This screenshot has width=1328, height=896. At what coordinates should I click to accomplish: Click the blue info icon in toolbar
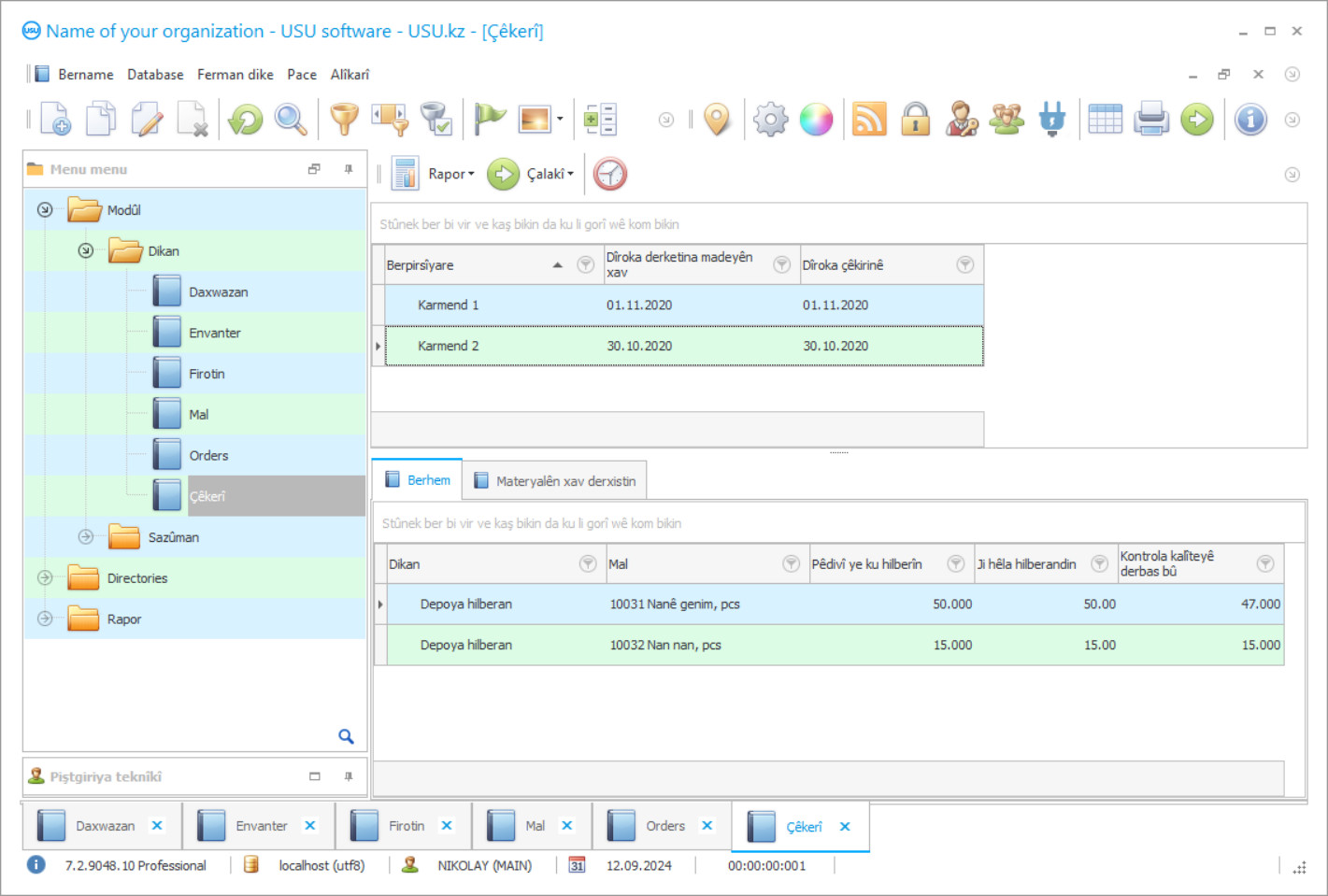point(1250,120)
